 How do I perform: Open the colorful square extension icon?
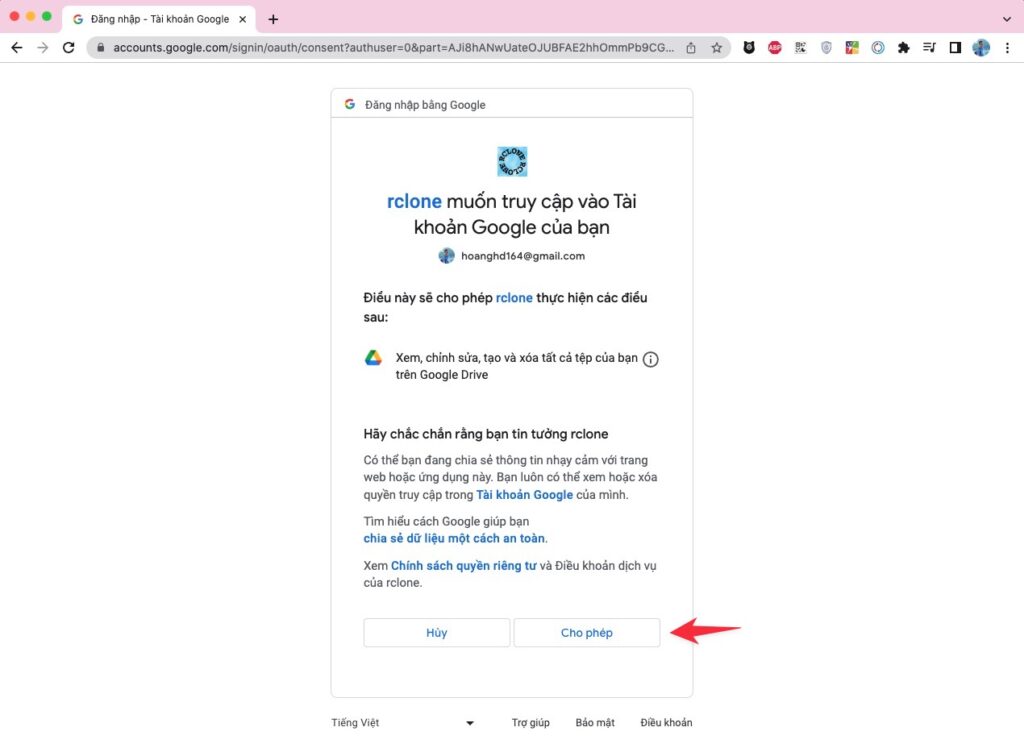852,48
